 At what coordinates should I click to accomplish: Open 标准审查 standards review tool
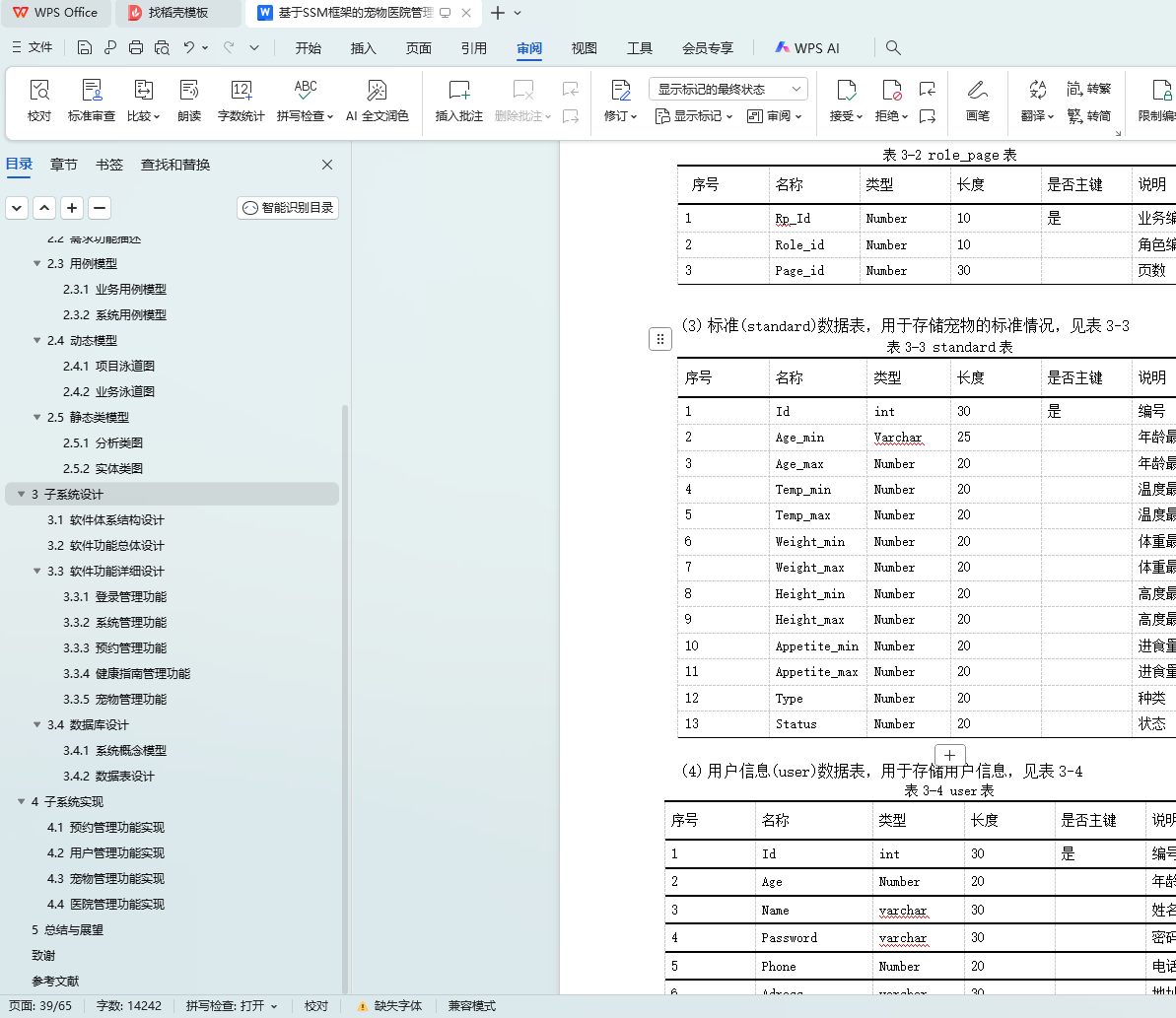pos(92,101)
